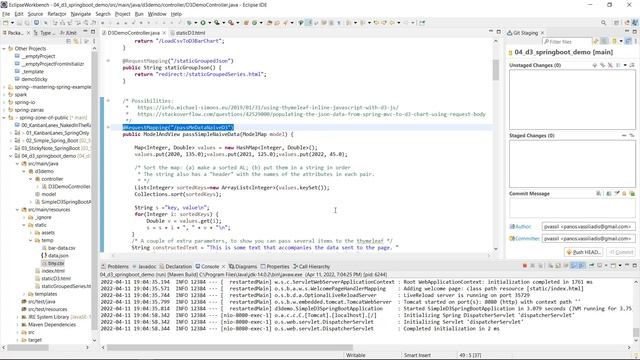
Task: Maximize the editor area
Action: [499, 31]
